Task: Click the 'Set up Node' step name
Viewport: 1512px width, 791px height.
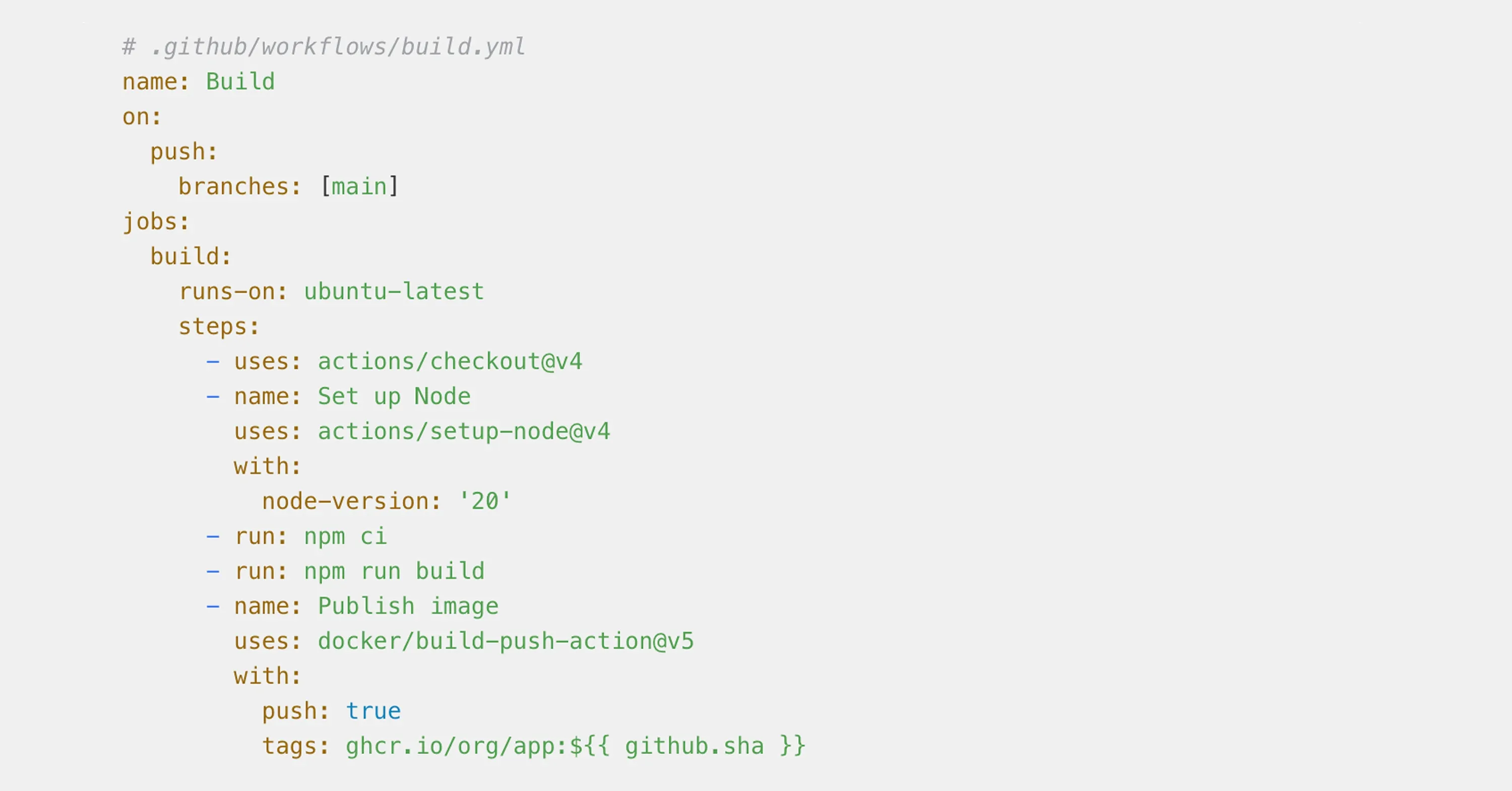Action: [394, 396]
